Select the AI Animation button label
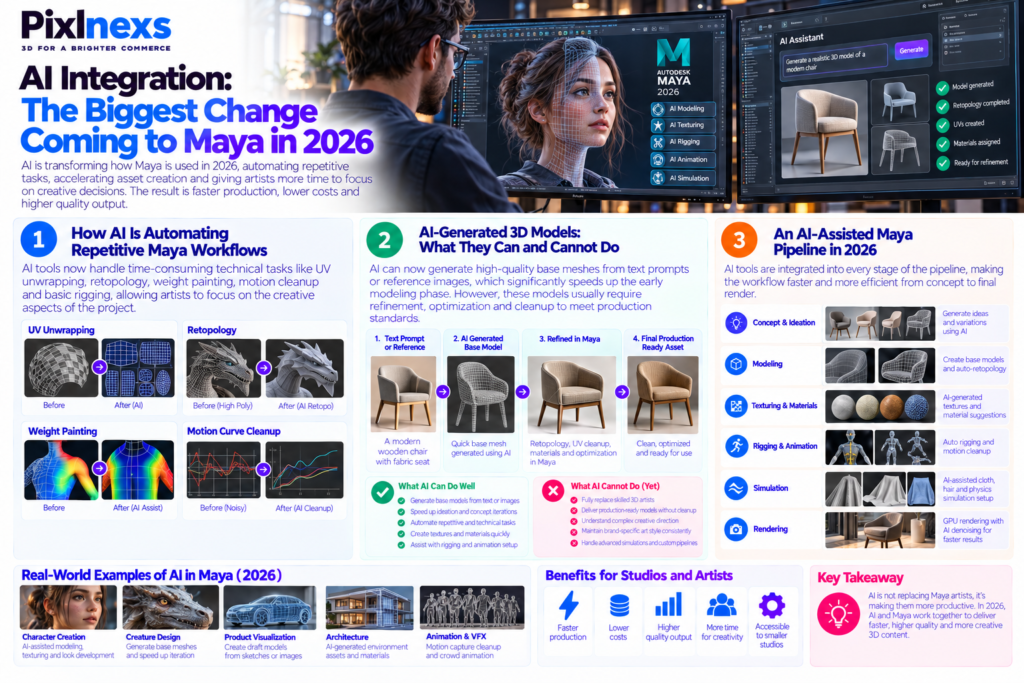The height and width of the screenshot is (683, 1024). tap(688, 159)
